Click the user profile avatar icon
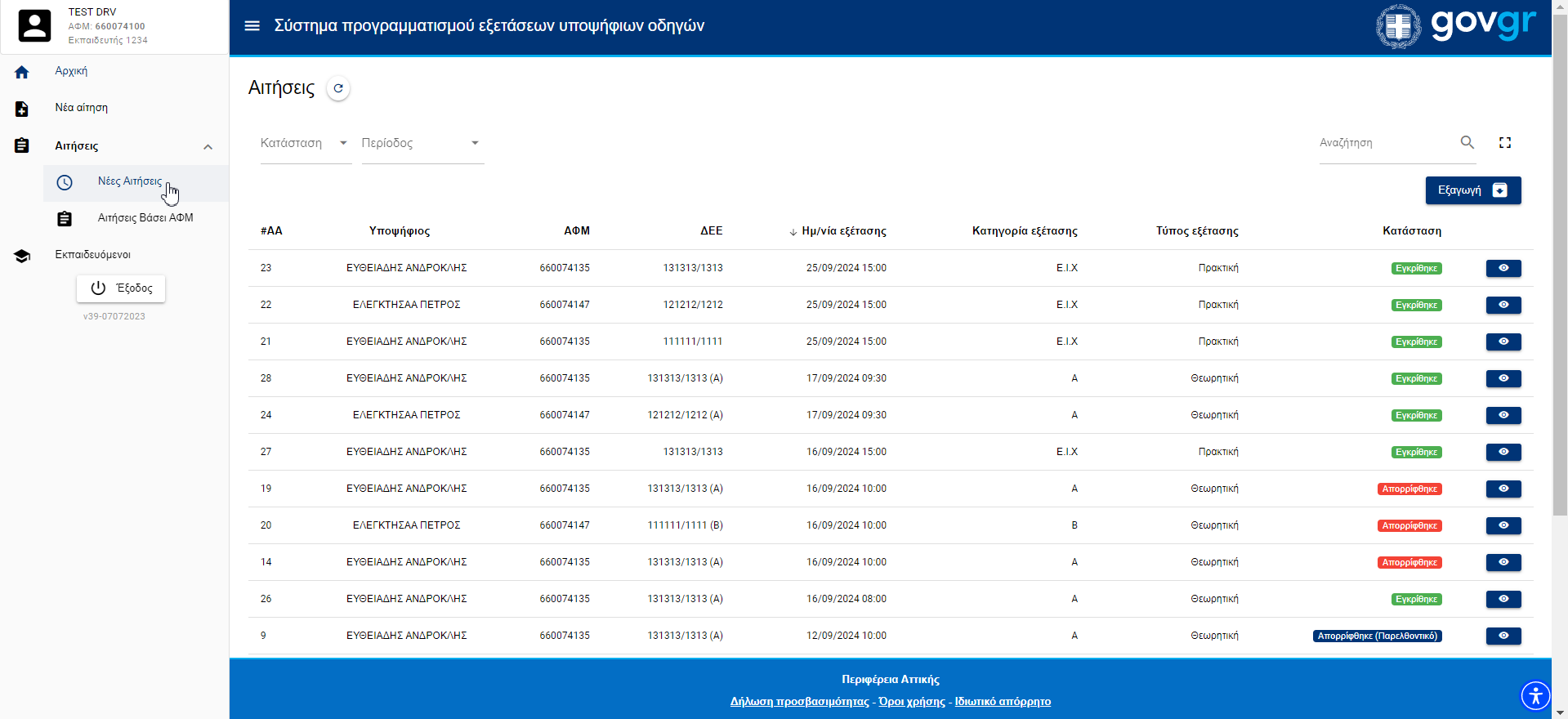 point(34,26)
